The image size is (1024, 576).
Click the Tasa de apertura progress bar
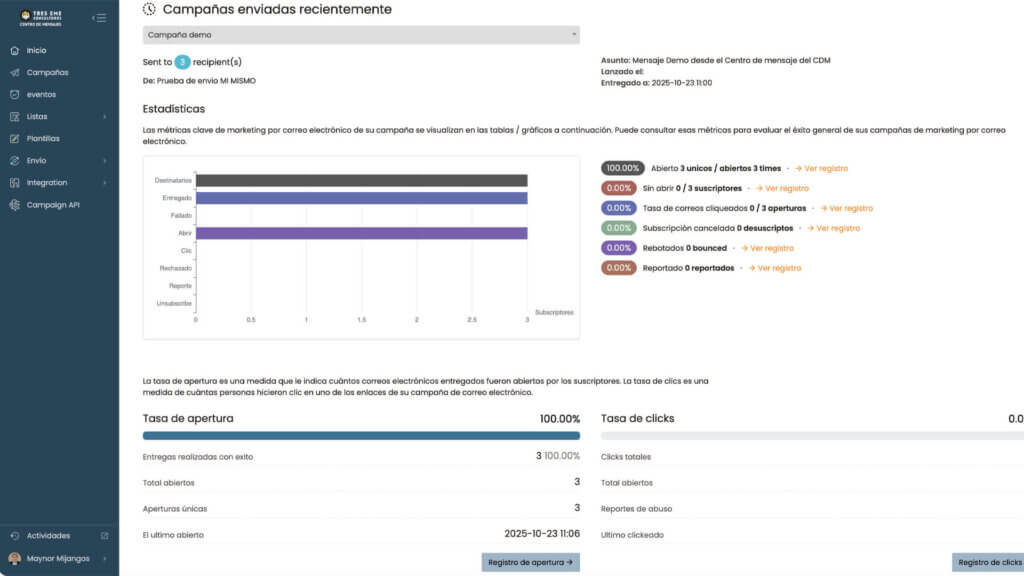361,436
